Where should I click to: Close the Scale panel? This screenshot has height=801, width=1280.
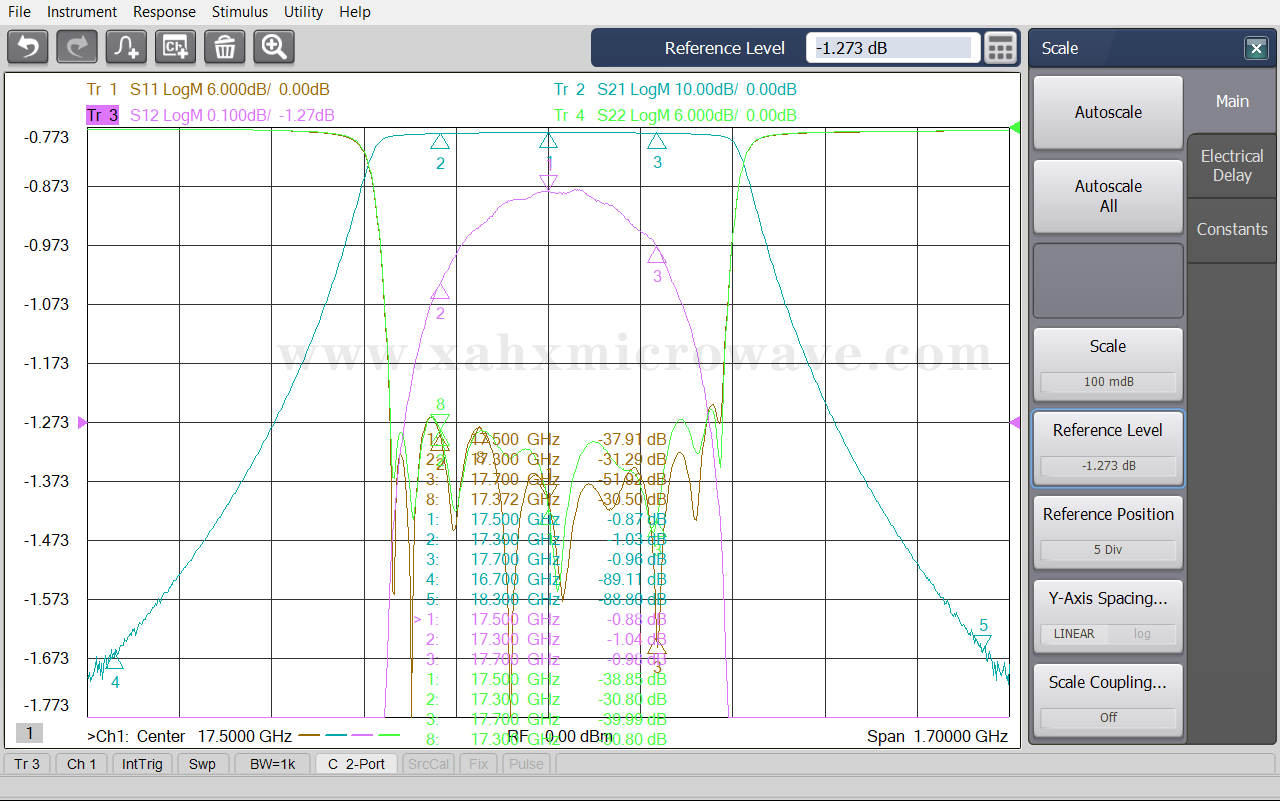(x=1256, y=48)
